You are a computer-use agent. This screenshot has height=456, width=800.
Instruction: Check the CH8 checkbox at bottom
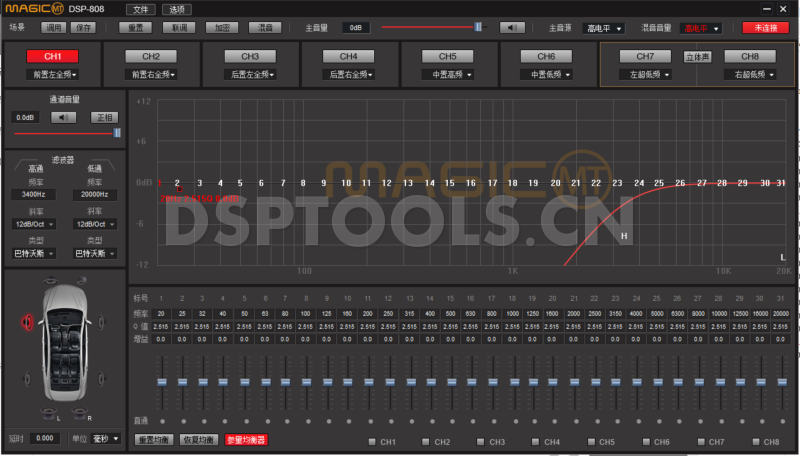click(756, 442)
